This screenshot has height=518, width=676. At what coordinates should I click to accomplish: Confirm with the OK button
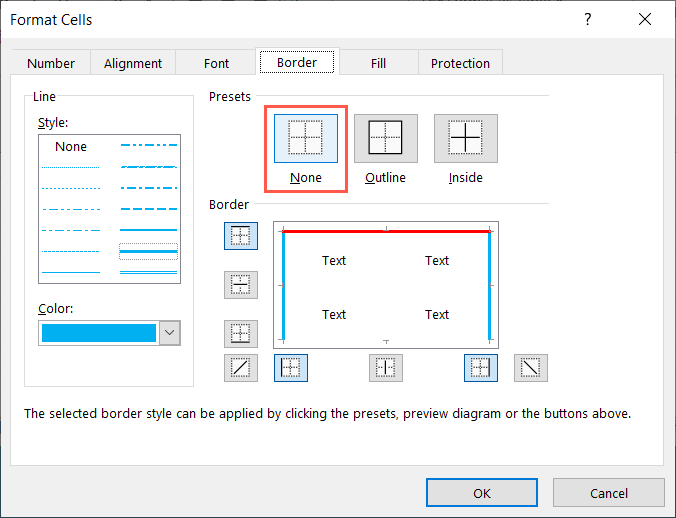tap(482, 493)
